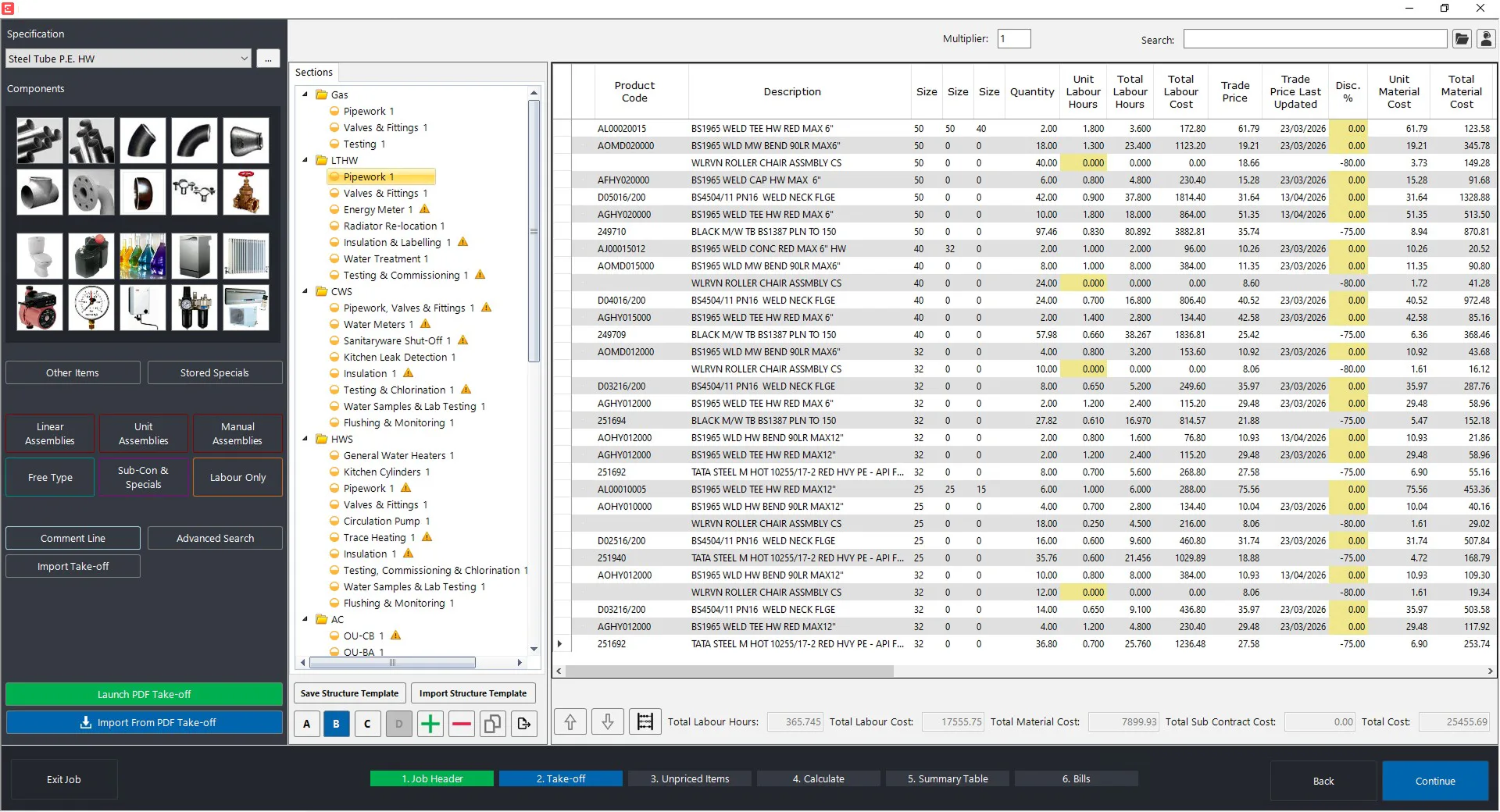The image size is (1500, 812).
Task: Export section with arrow-out icon
Action: [x=524, y=724]
